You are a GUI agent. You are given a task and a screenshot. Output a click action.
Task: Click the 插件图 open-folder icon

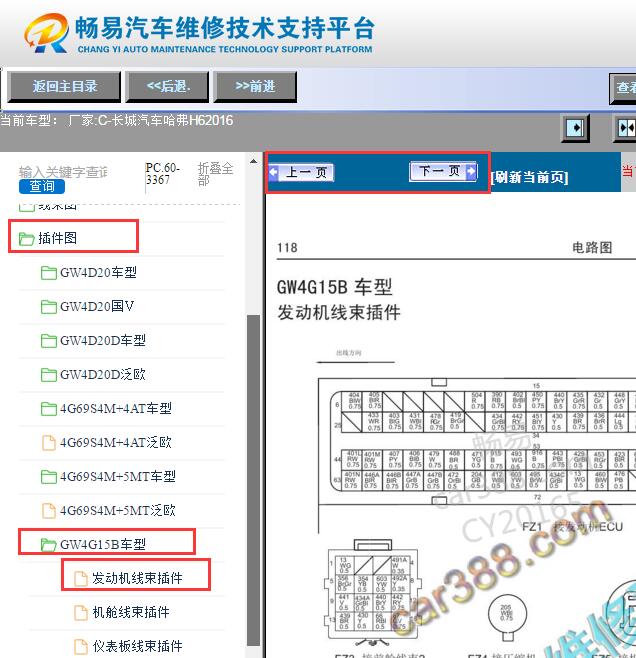coord(26,239)
